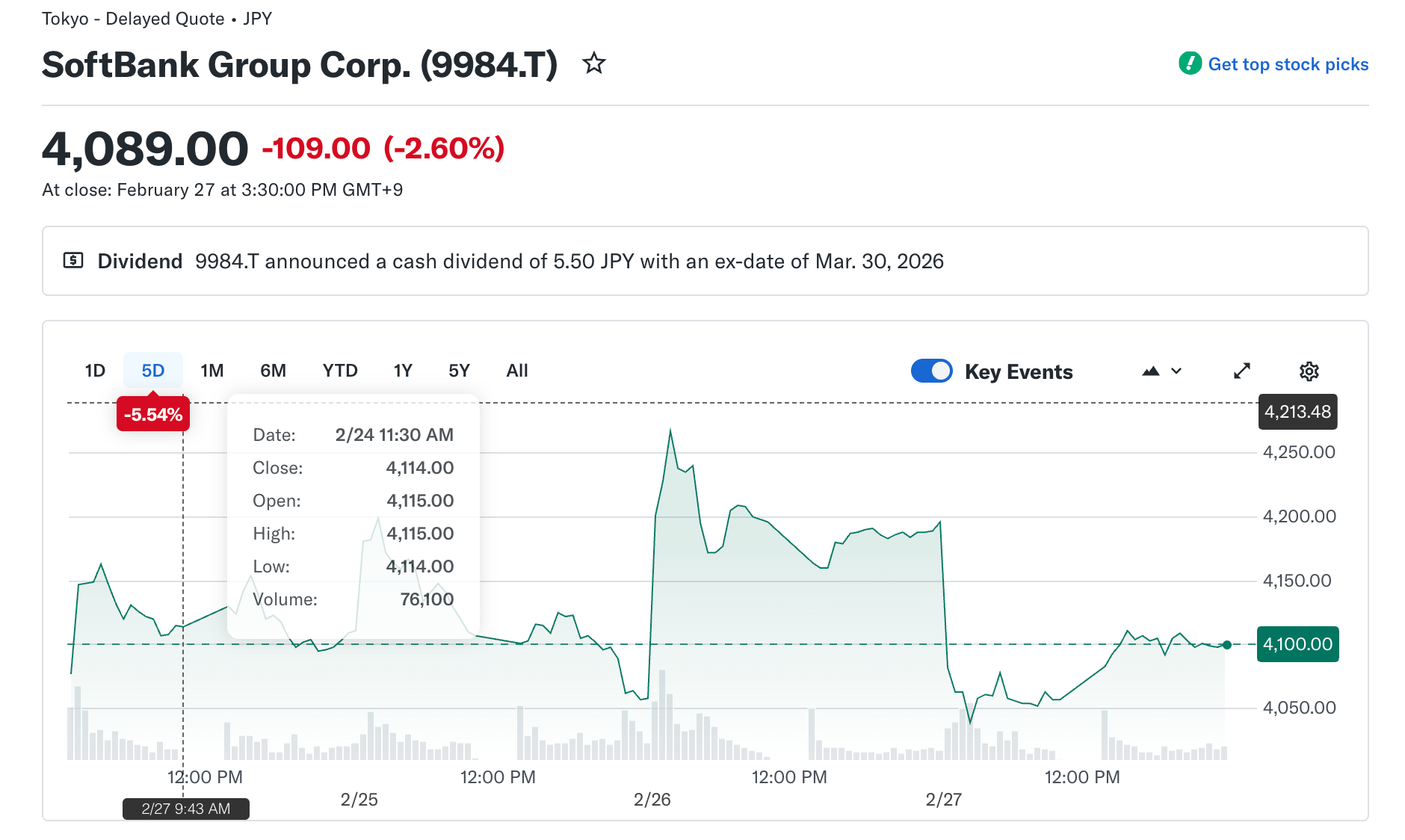This screenshot has height=840, width=1405.
Task: Click the mountain chart type icon
Action: (x=1151, y=371)
